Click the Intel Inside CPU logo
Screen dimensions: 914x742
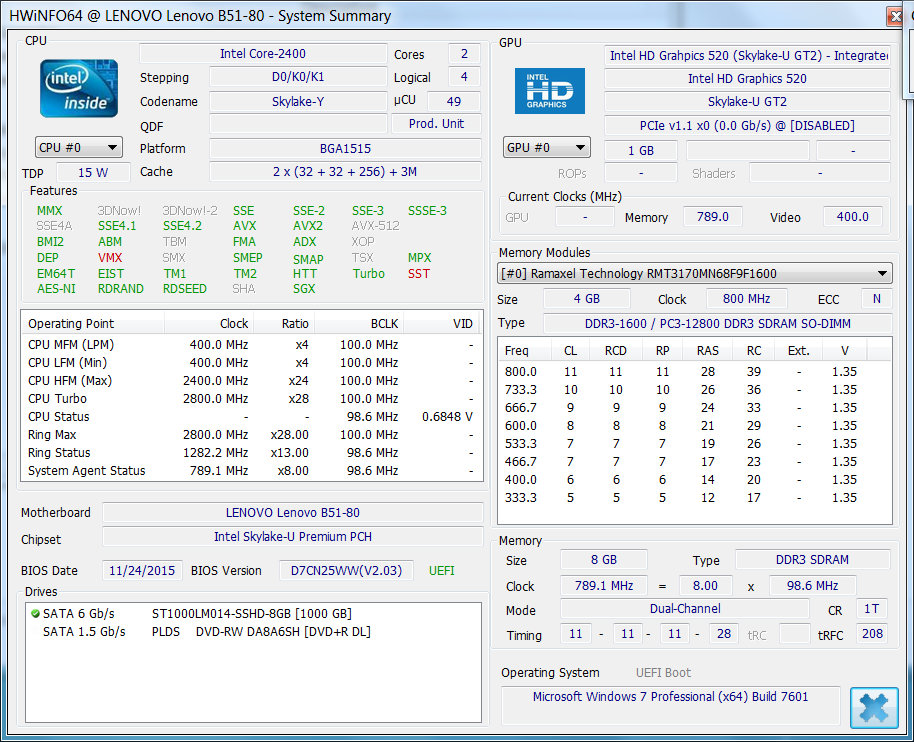79,89
